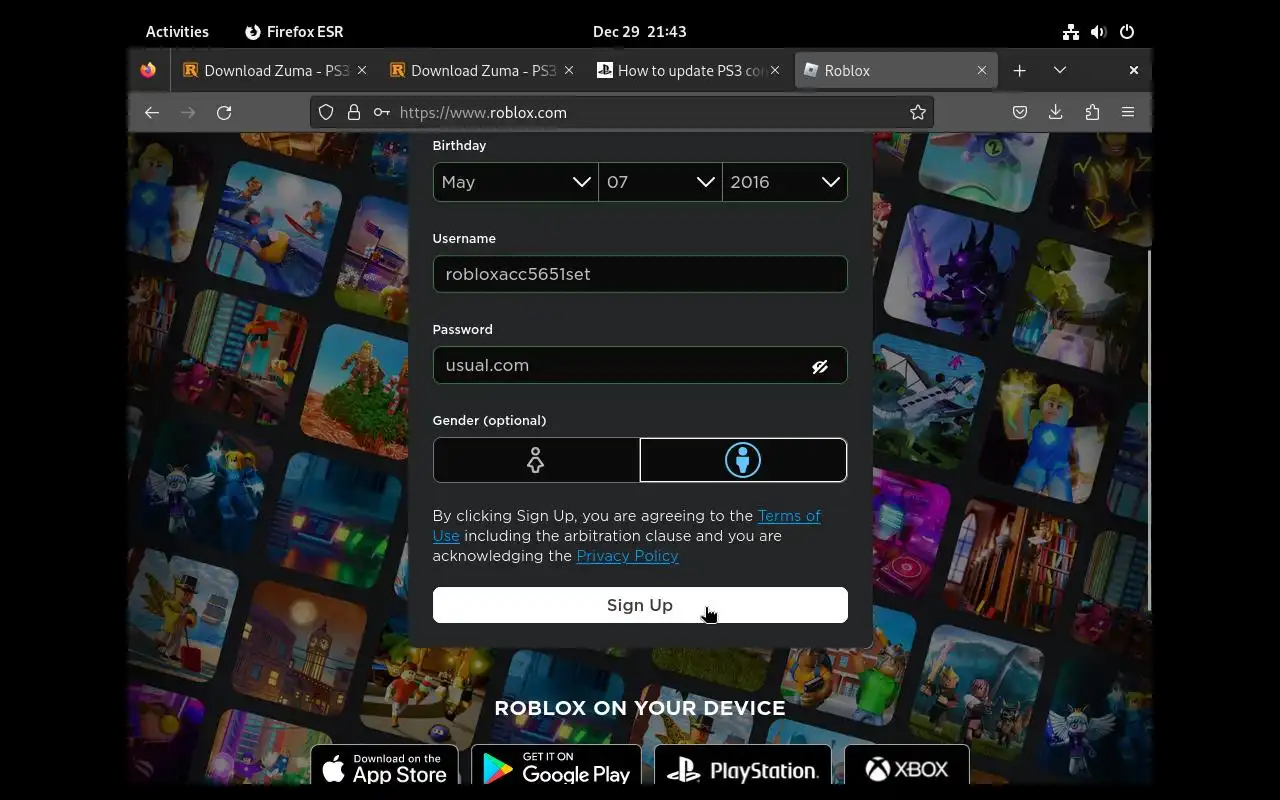The height and width of the screenshot is (800, 1280).
Task: Toggle password visibility eye icon
Action: pos(820,366)
